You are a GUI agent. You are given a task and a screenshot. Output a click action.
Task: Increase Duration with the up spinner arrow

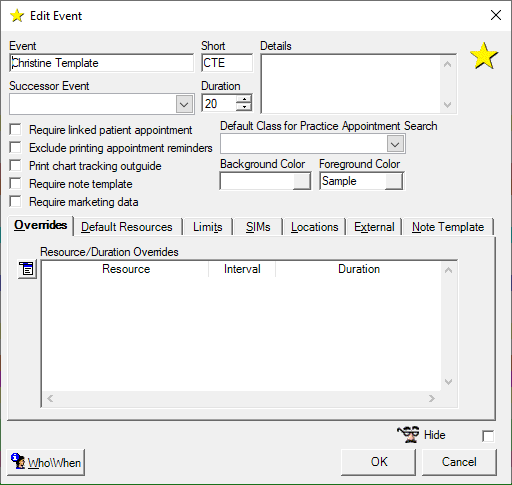tap(244, 99)
